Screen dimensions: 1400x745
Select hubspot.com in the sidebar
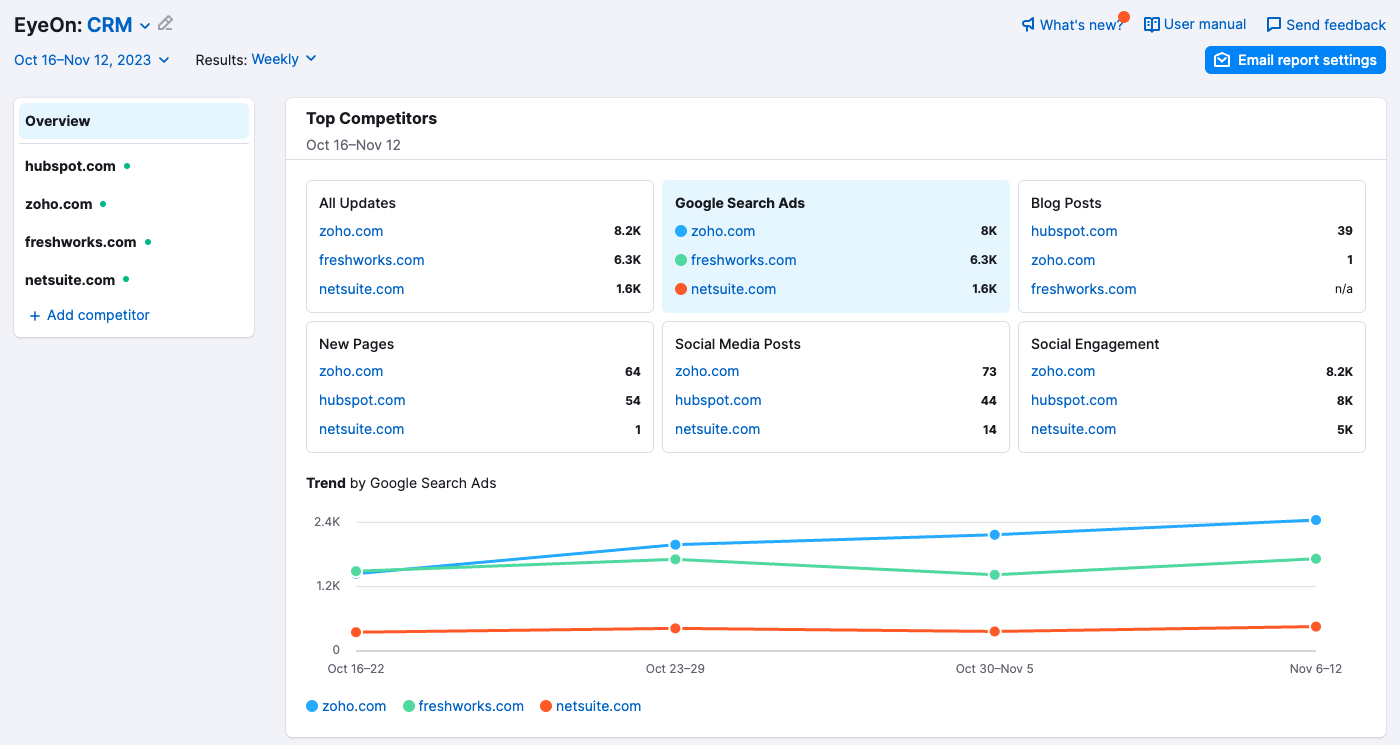[x=70, y=166]
